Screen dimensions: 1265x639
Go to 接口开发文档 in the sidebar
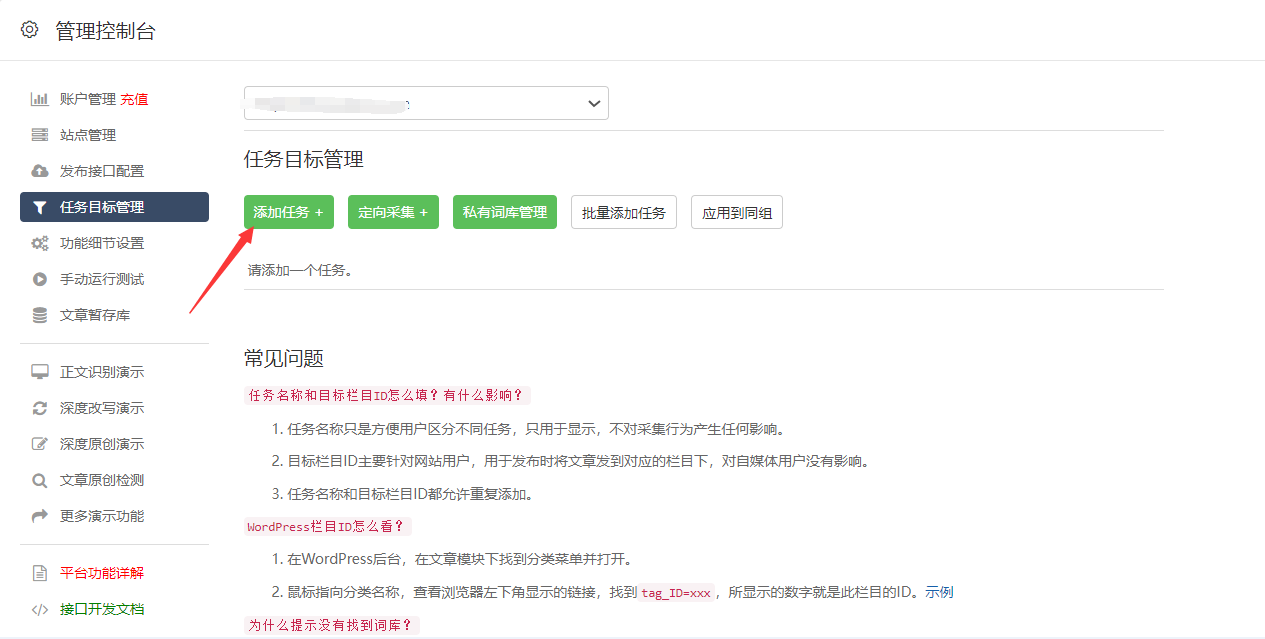coord(102,609)
